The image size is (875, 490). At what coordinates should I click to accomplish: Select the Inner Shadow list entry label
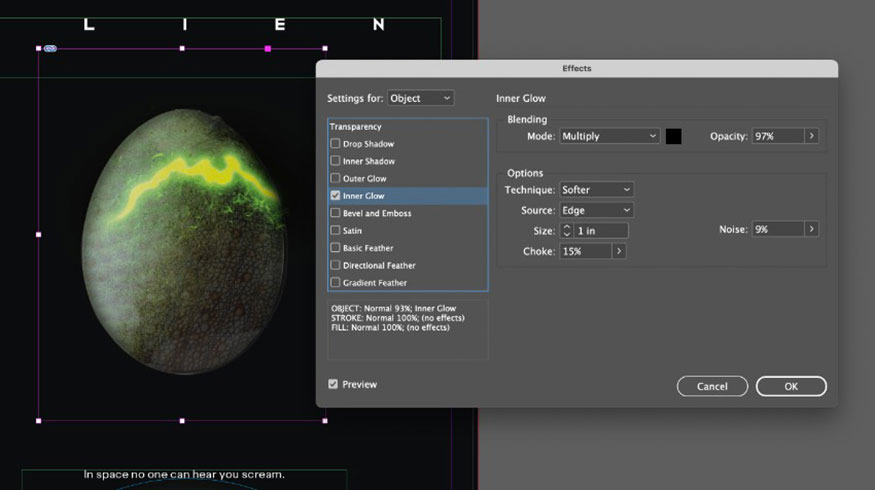(369, 161)
